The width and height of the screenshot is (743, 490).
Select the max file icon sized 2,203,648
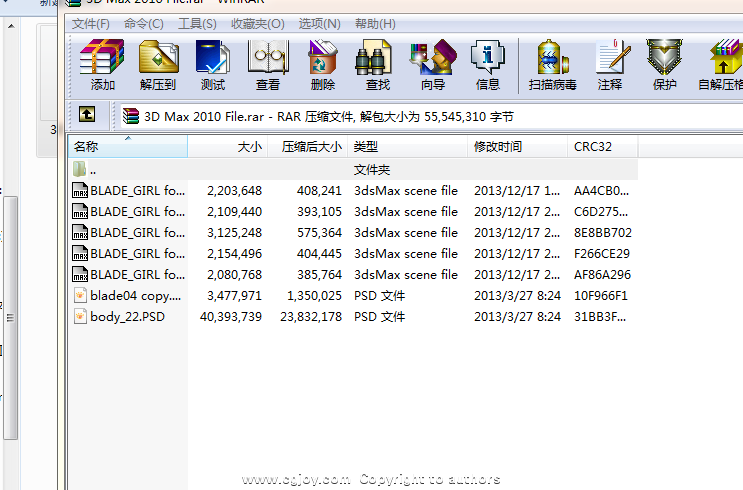(80, 190)
